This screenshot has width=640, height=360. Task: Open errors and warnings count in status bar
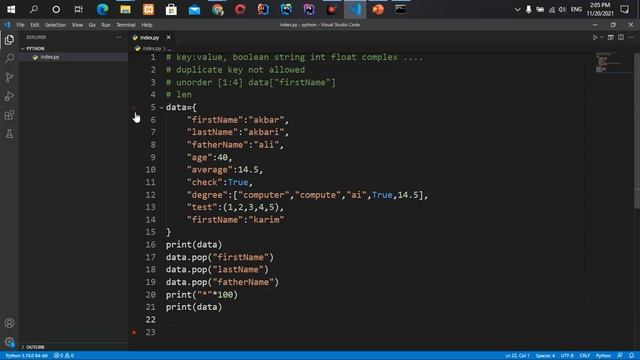click(x=64, y=356)
